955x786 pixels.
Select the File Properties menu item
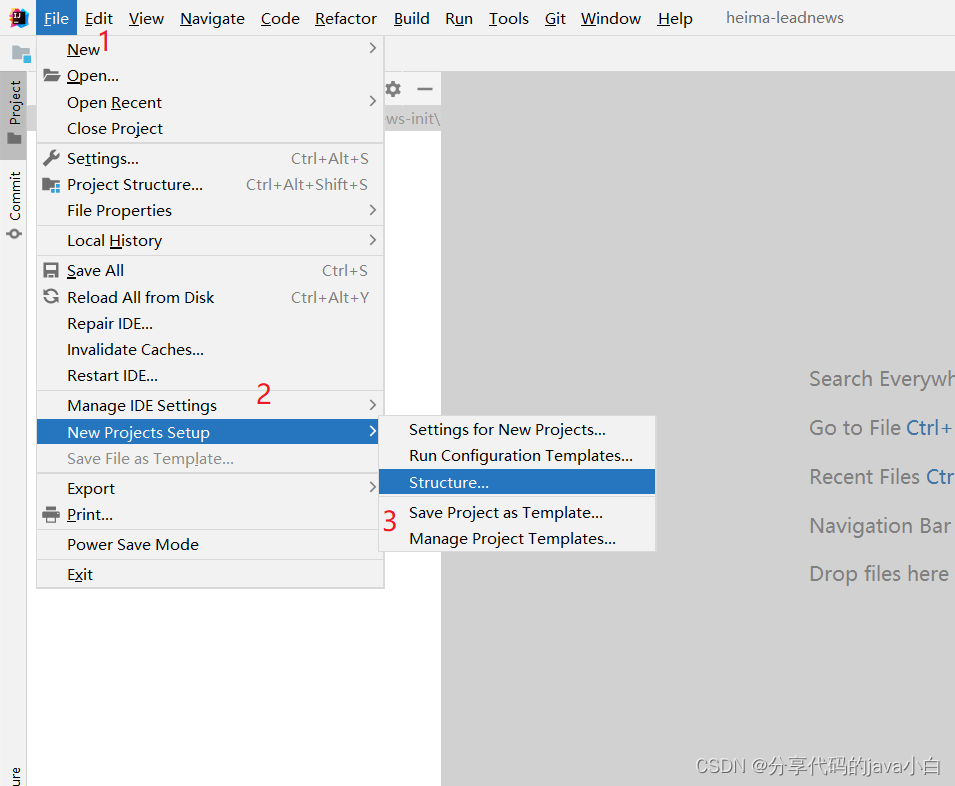(210, 211)
